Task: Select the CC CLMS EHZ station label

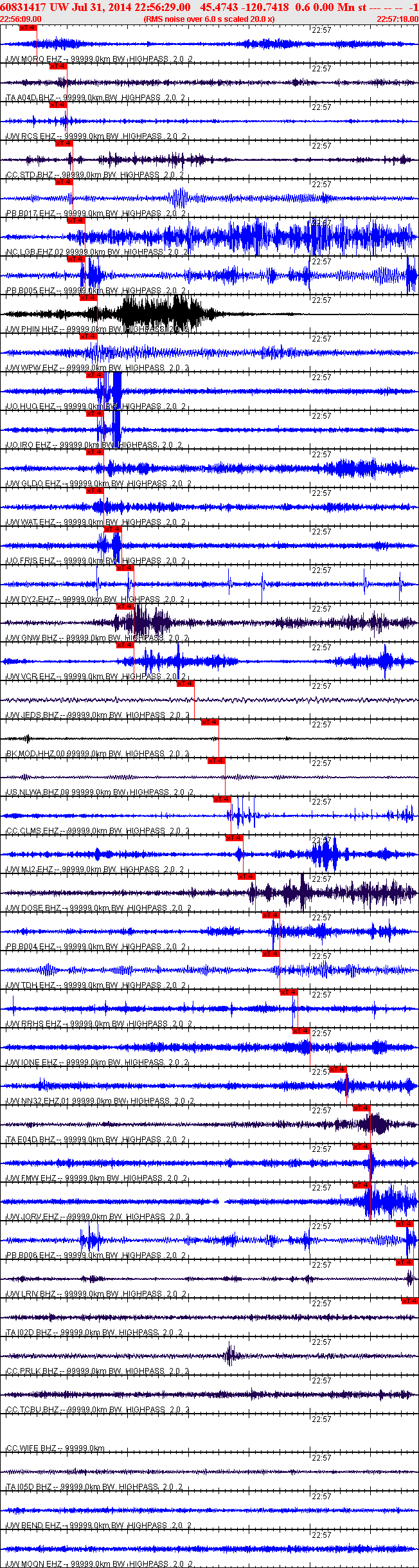Action: click(33, 831)
